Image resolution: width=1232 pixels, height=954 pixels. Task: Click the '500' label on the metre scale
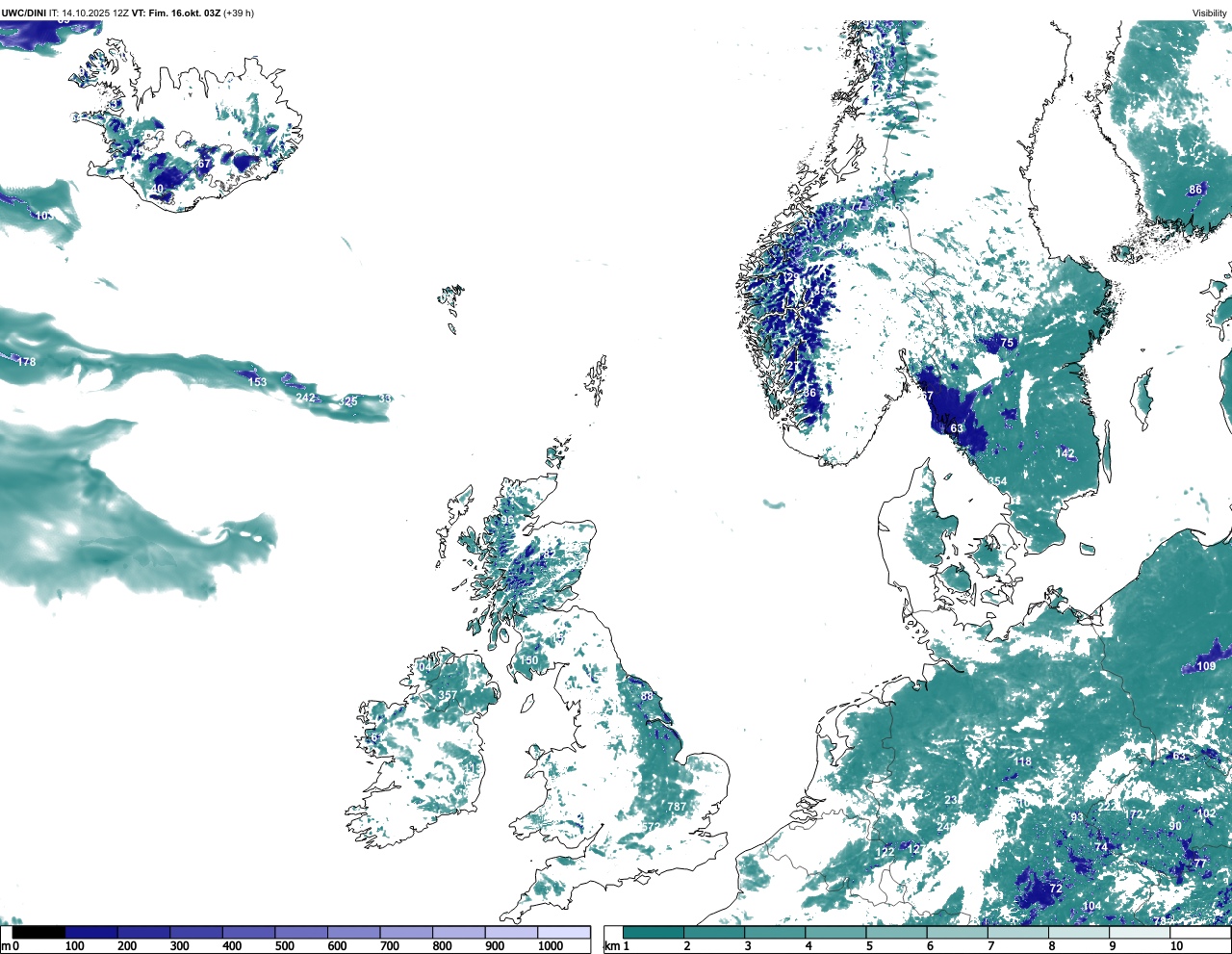284,946
